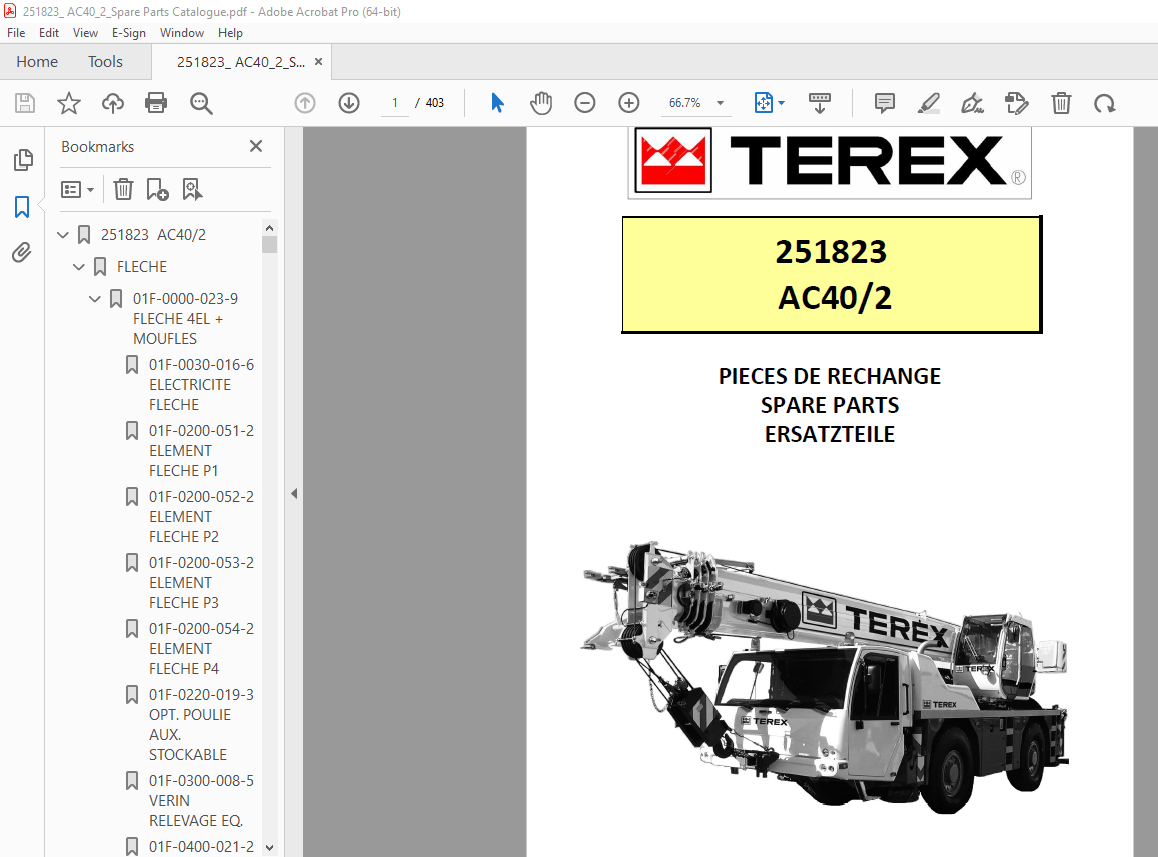1158x857 pixels.
Task: Delete page with trash toolbar icon
Action: 1061,103
